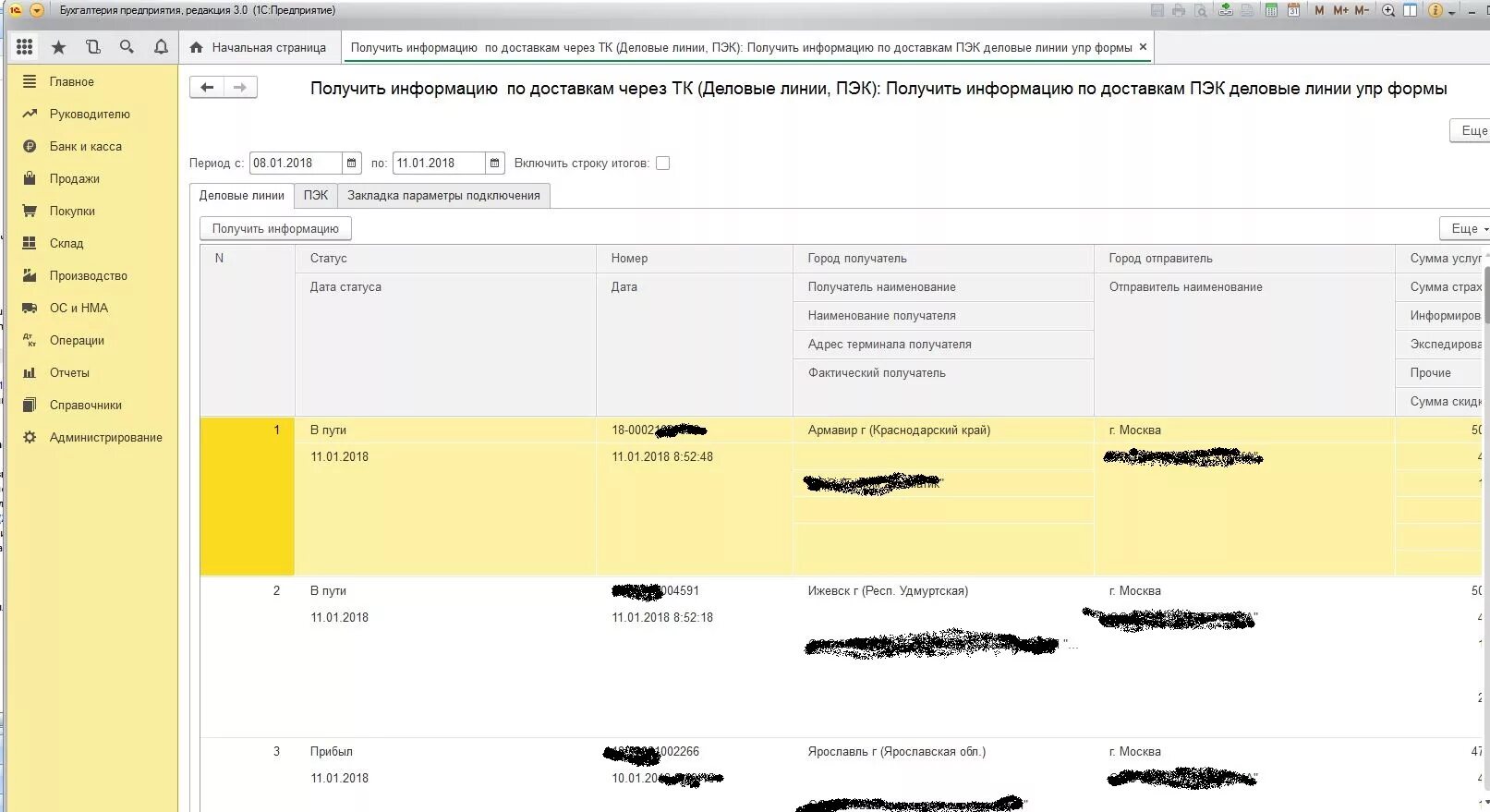Open calendar picker for start date 08.01.2018
1490x812 pixels.
tap(352, 164)
